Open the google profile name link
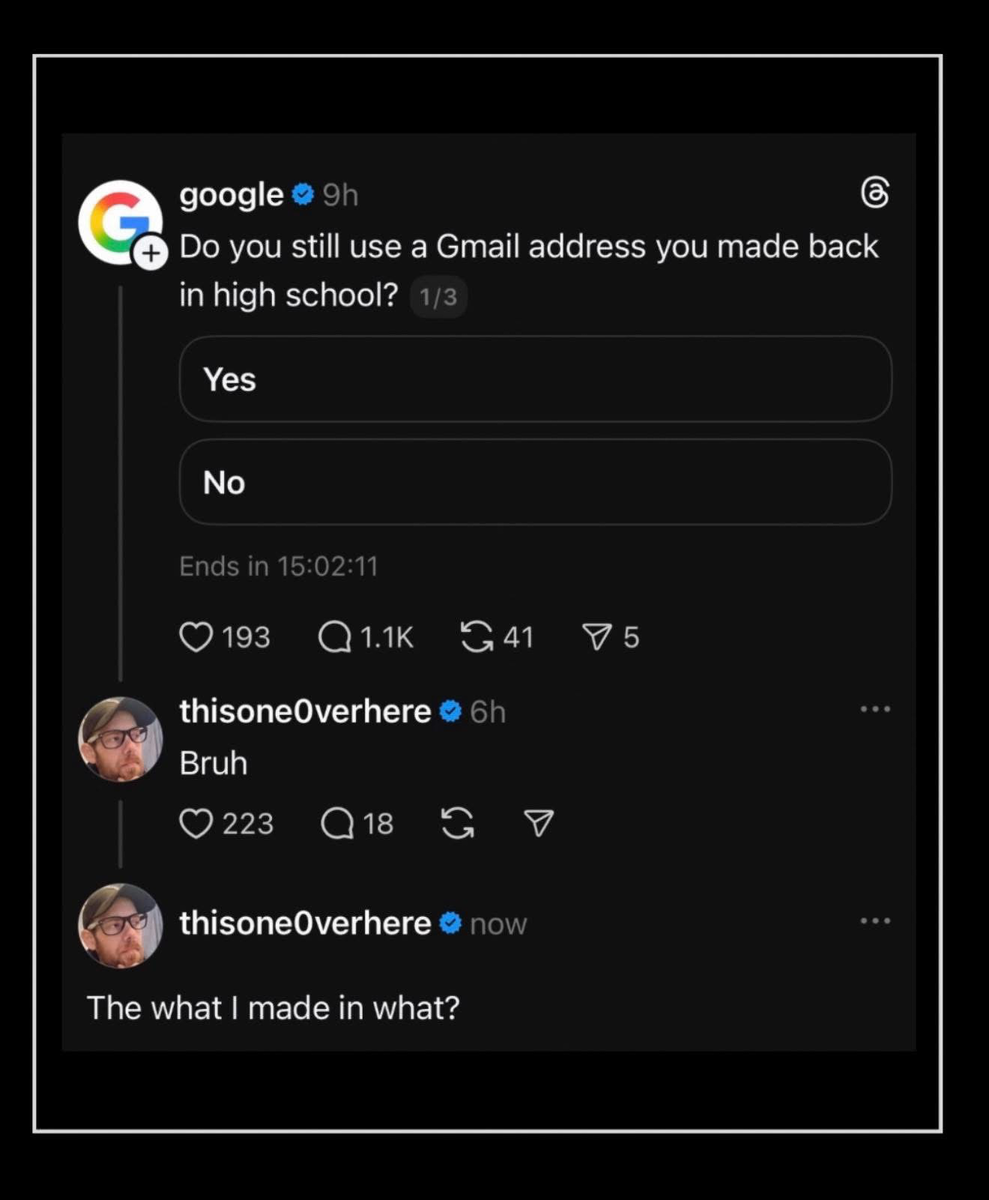 click(x=231, y=194)
